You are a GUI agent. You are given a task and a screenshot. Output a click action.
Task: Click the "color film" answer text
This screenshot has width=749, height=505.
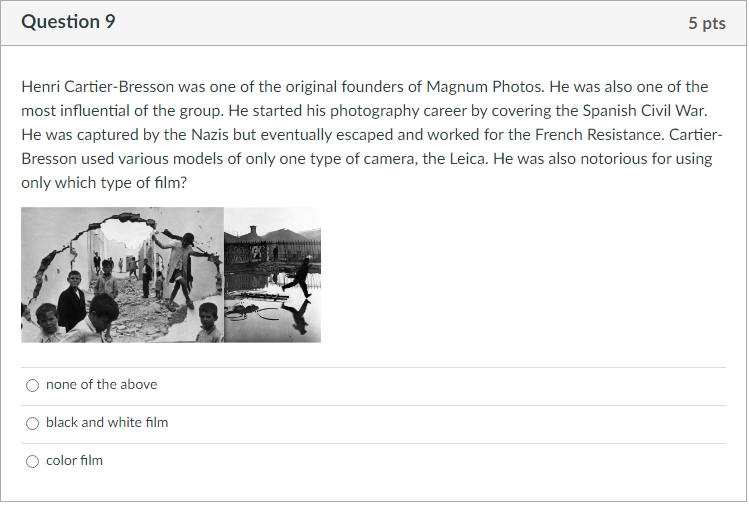pos(74,460)
